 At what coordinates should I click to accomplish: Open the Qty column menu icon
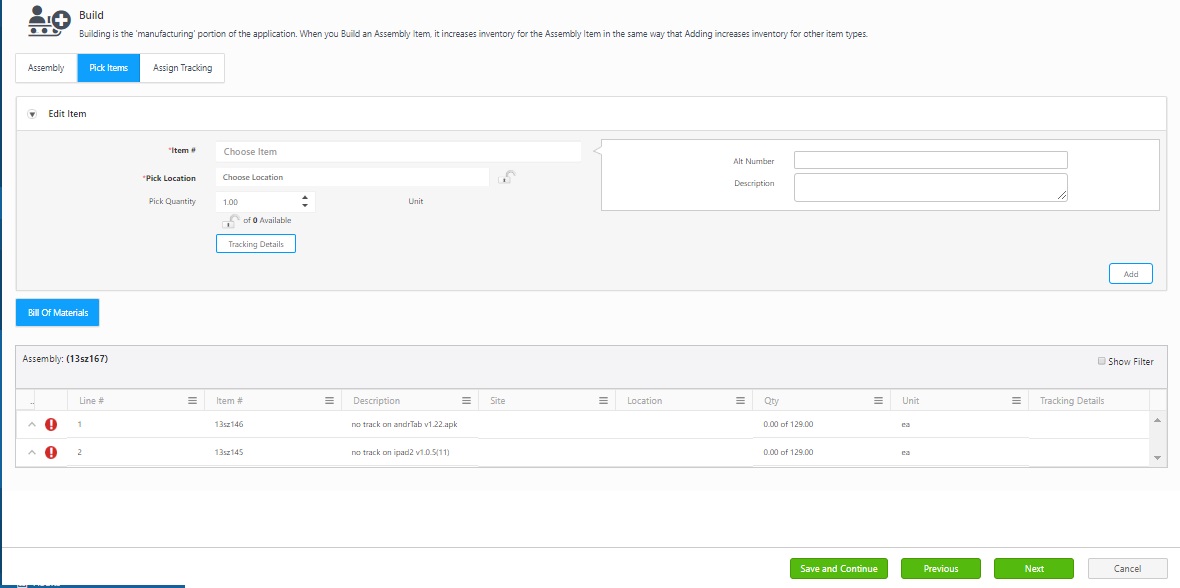(x=876, y=401)
